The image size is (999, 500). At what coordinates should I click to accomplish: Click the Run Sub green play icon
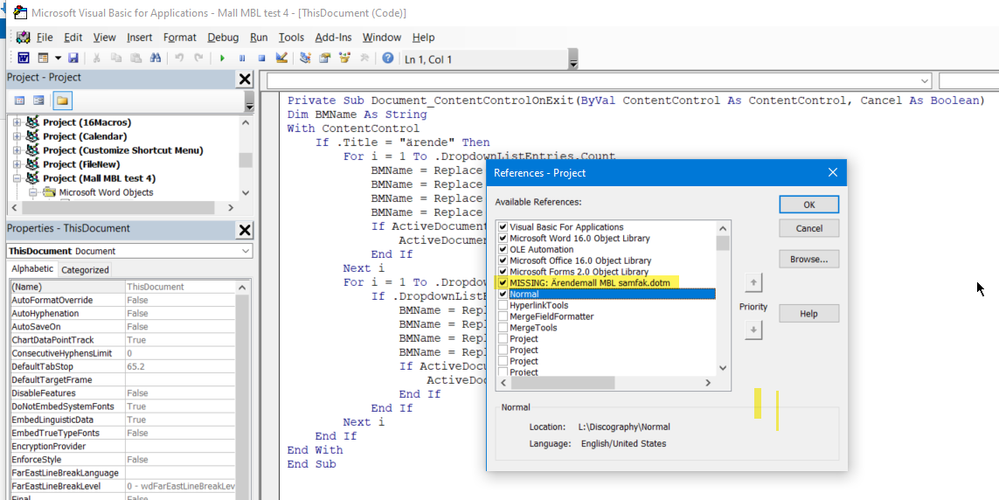tap(222, 58)
